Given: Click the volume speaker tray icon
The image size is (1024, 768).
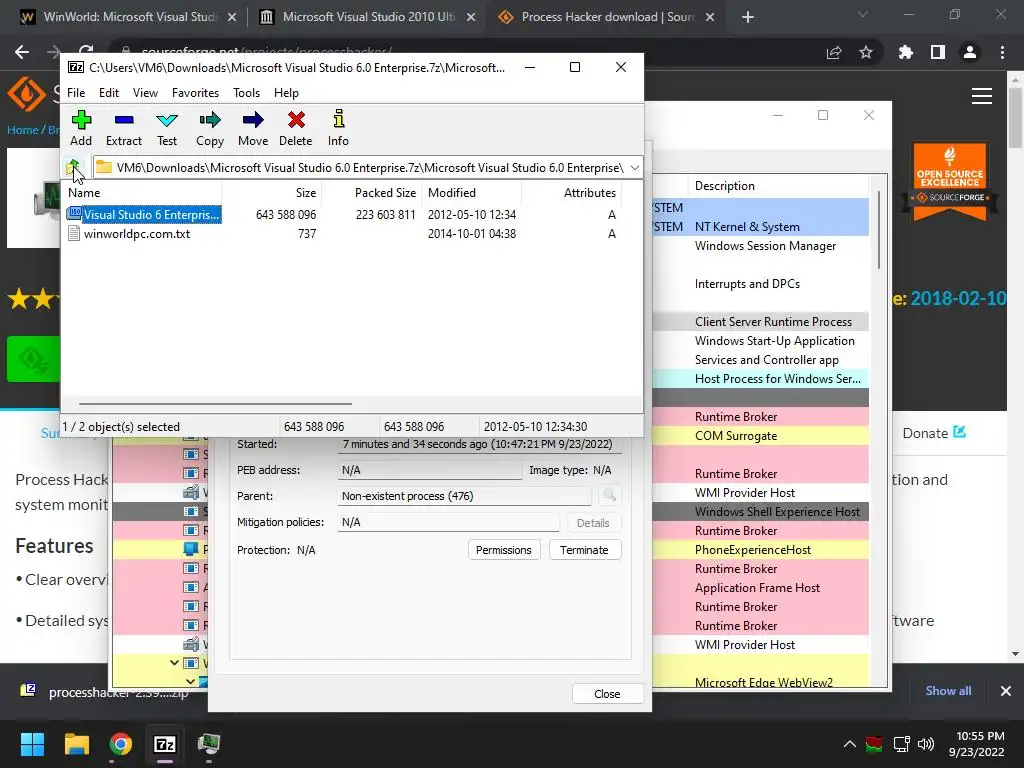Looking at the screenshot, I should [926, 744].
